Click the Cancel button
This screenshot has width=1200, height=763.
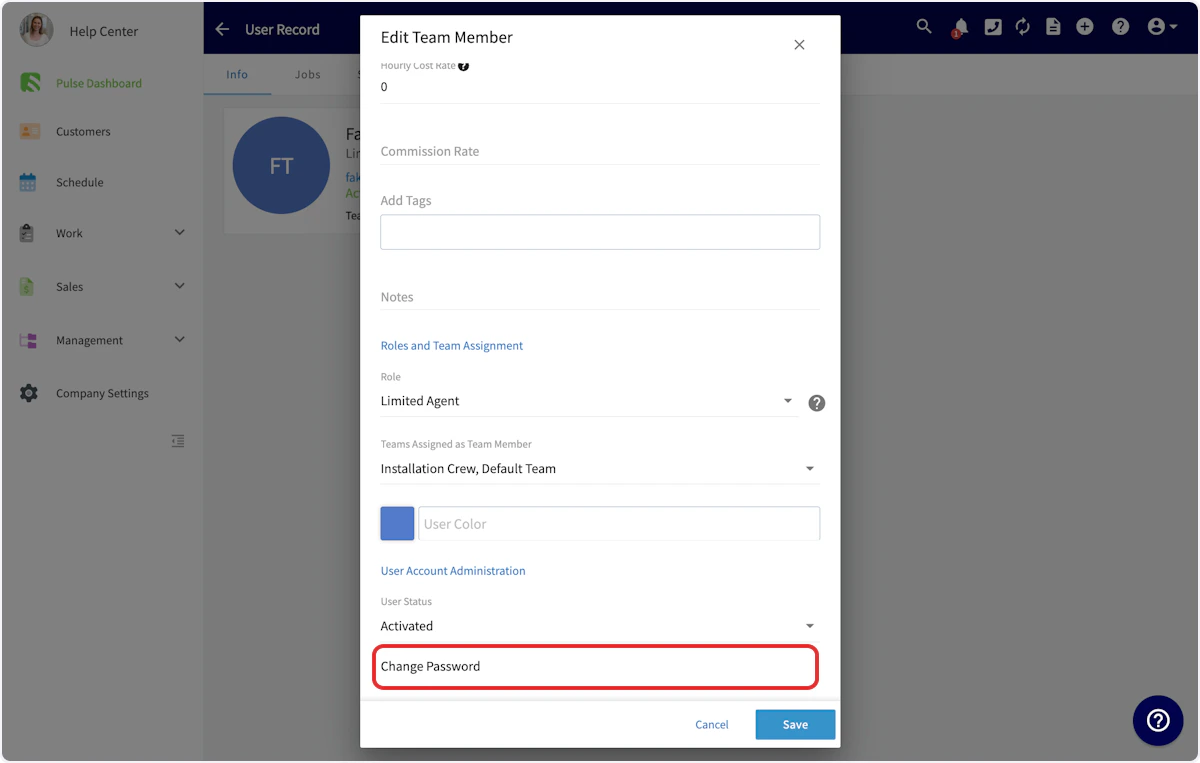tap(712, 725)
